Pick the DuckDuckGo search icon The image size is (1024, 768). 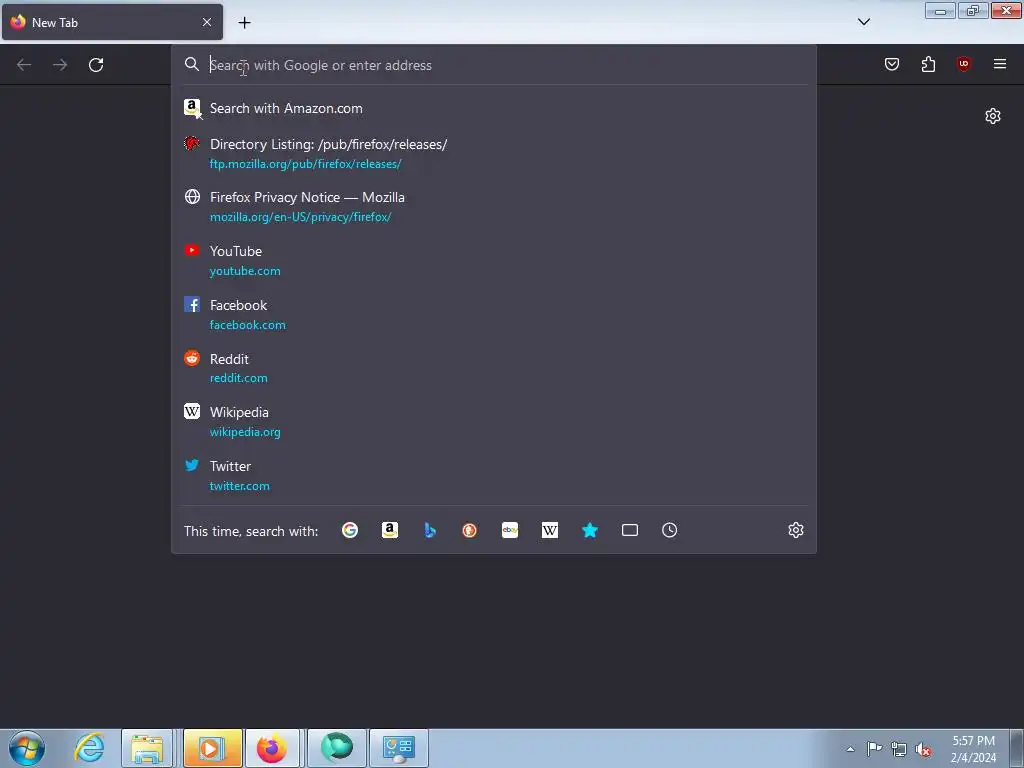point(470,530)
